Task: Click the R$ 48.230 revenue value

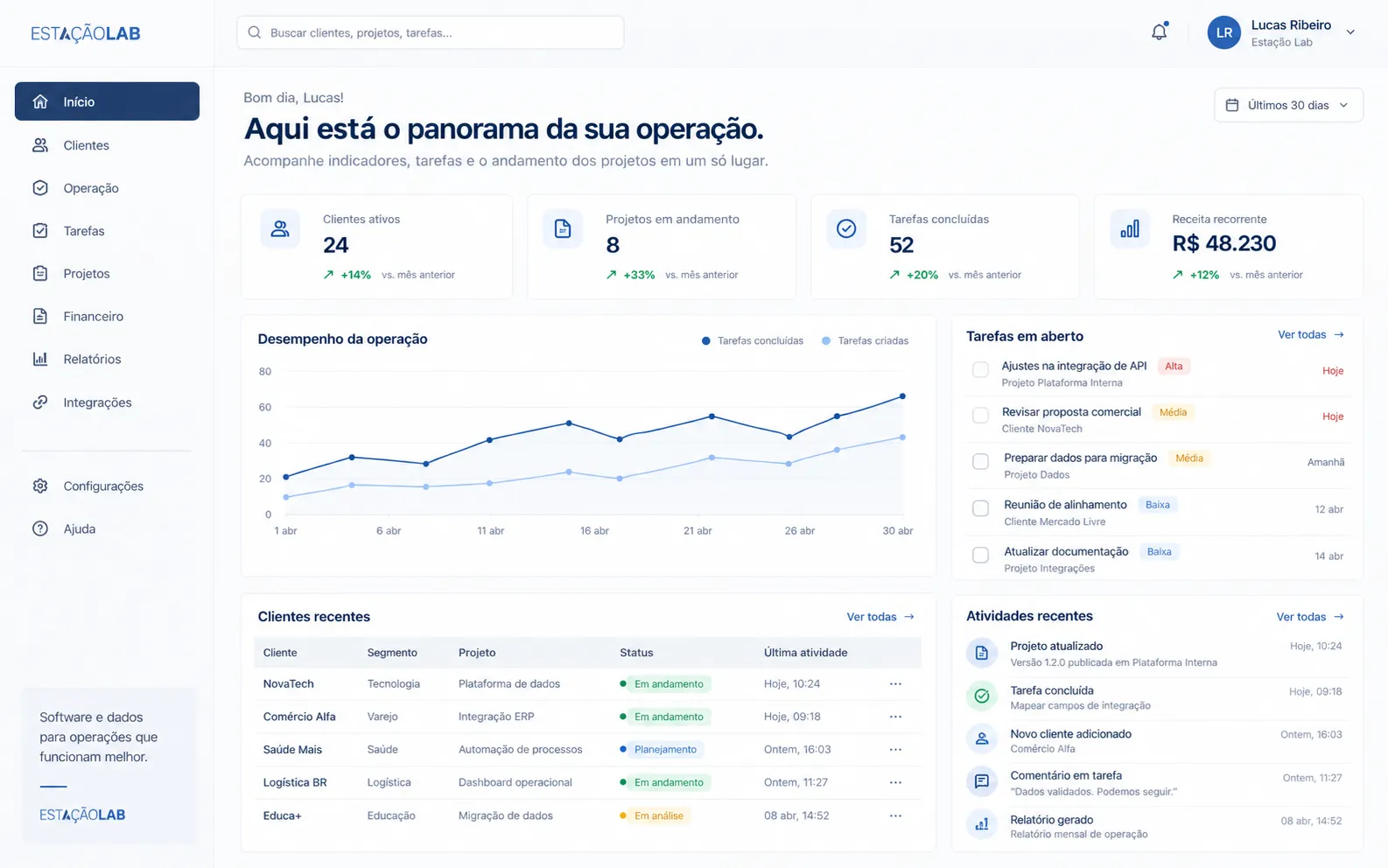Action: click(x=1223, y=243)
